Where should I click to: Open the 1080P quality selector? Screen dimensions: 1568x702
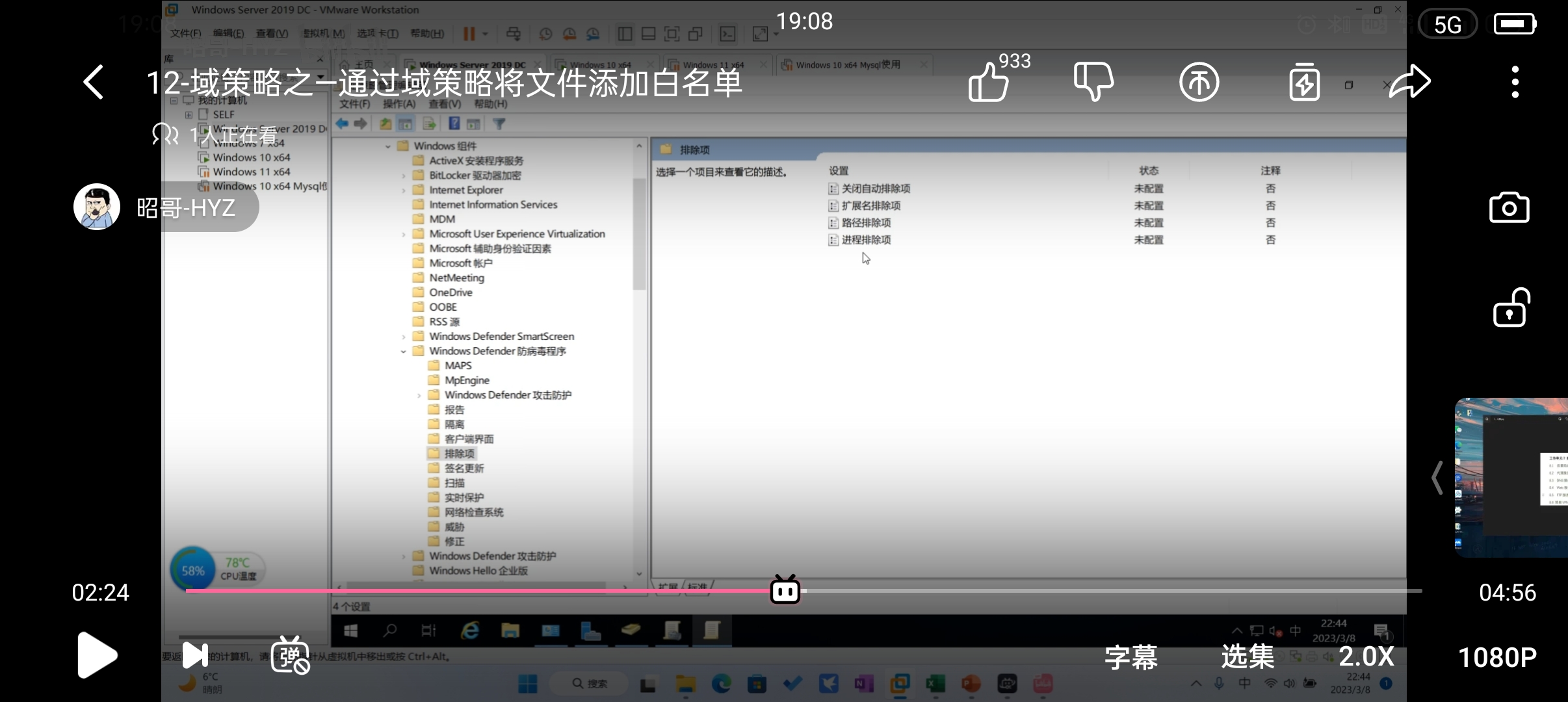coord(1497,657)
